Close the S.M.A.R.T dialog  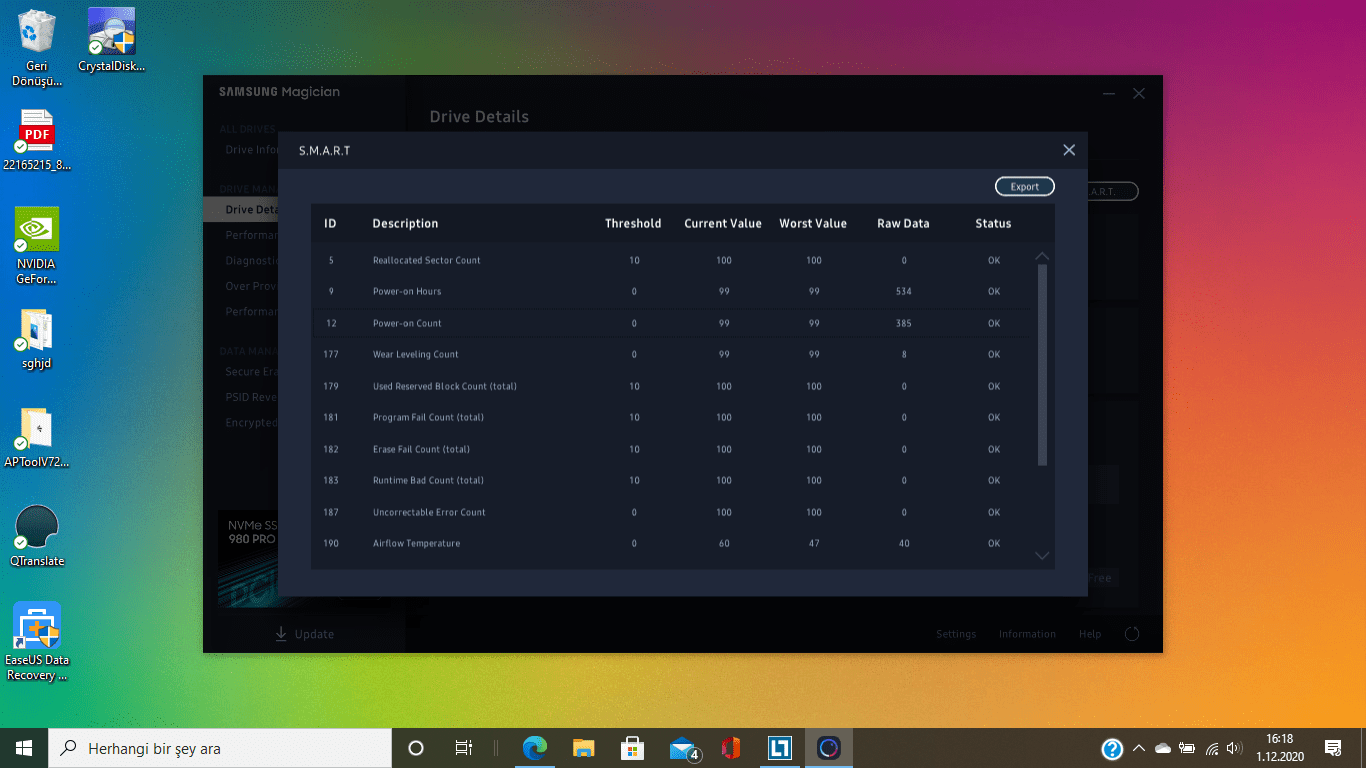coord(1069,150)
